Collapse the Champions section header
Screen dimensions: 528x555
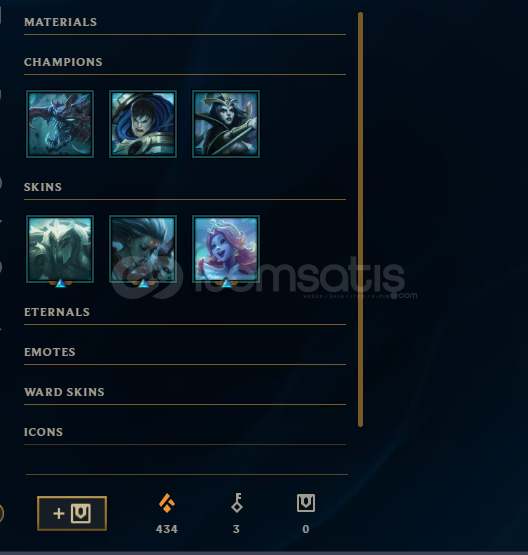pyautogui.click(x=63, y=62)
